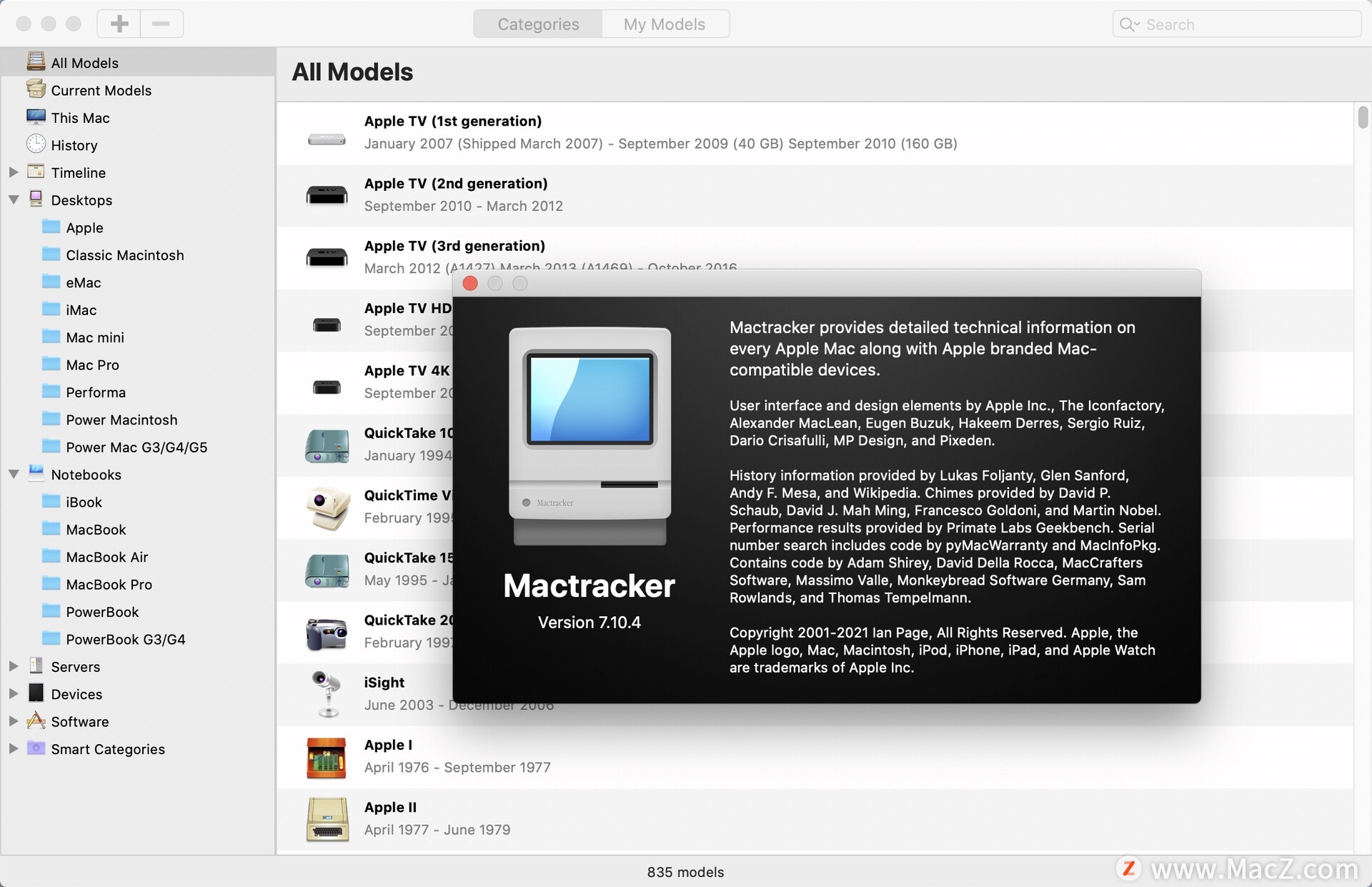Select MacBook Pro category
The image size is (1372, 887).
click(x=109, y=584)
